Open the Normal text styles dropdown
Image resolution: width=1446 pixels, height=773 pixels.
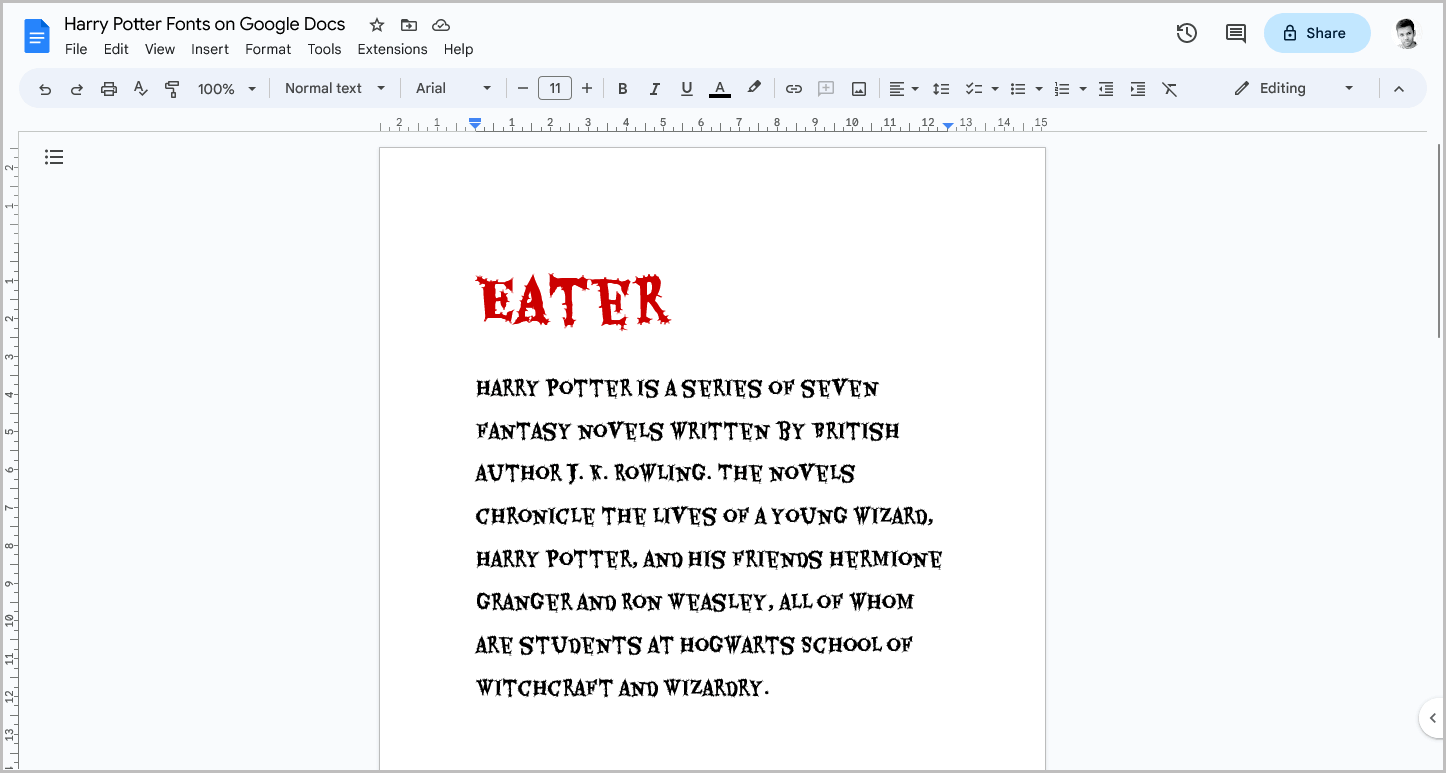click(x=335, y=88)
